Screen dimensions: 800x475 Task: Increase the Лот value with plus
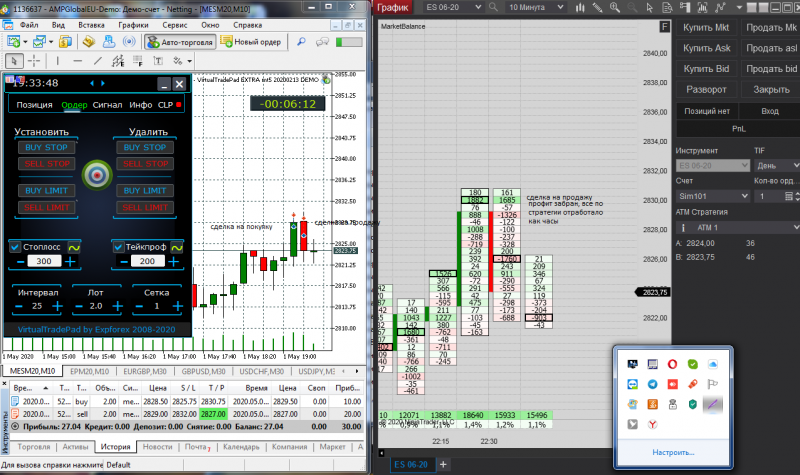pos(117,306)
